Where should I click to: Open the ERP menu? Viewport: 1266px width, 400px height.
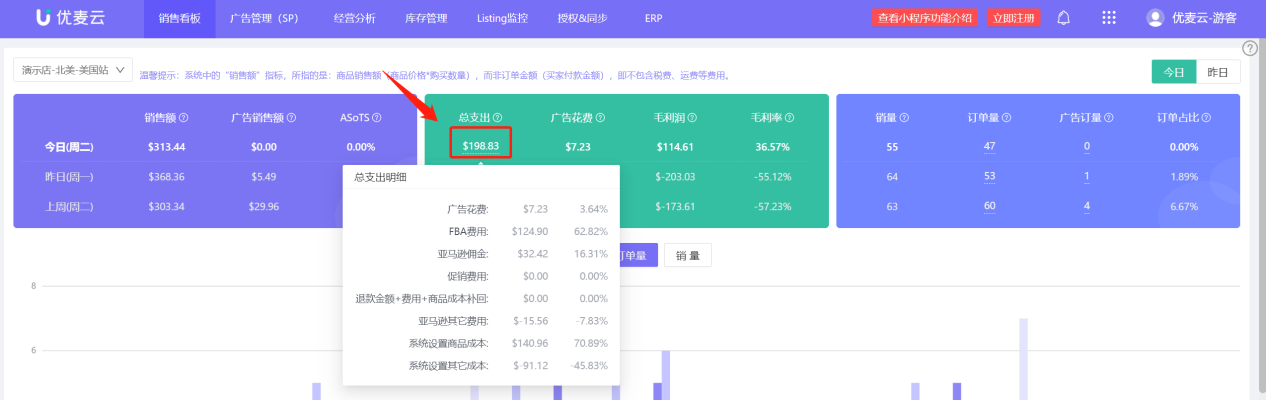653,18
